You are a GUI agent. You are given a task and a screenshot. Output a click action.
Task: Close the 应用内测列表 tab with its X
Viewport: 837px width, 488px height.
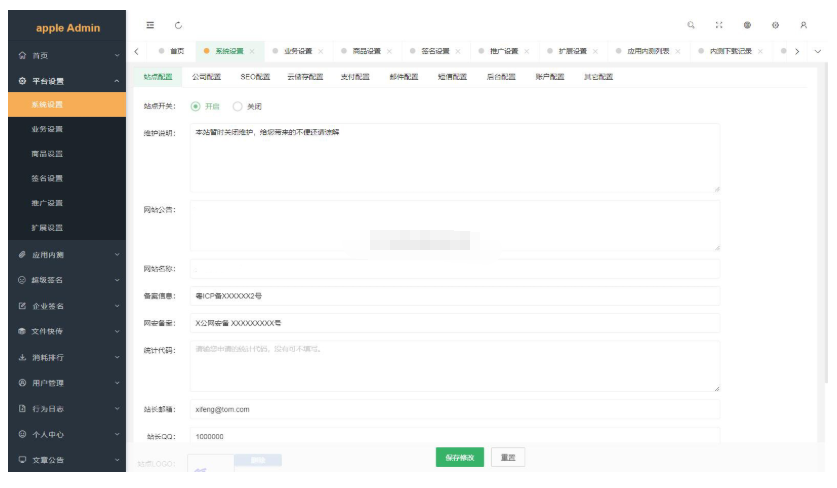(678, 51)
